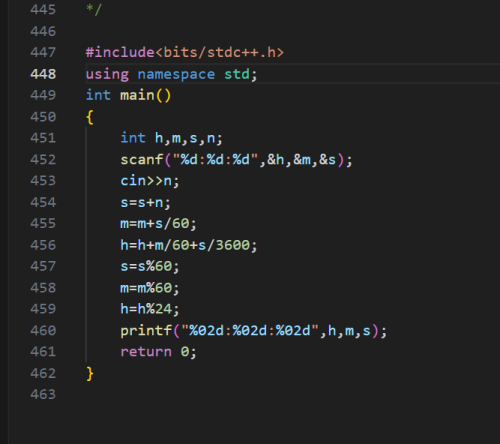Screen dimensions: 500x444
Task: Click the s=s+n statement
Action: click(145, 202)
